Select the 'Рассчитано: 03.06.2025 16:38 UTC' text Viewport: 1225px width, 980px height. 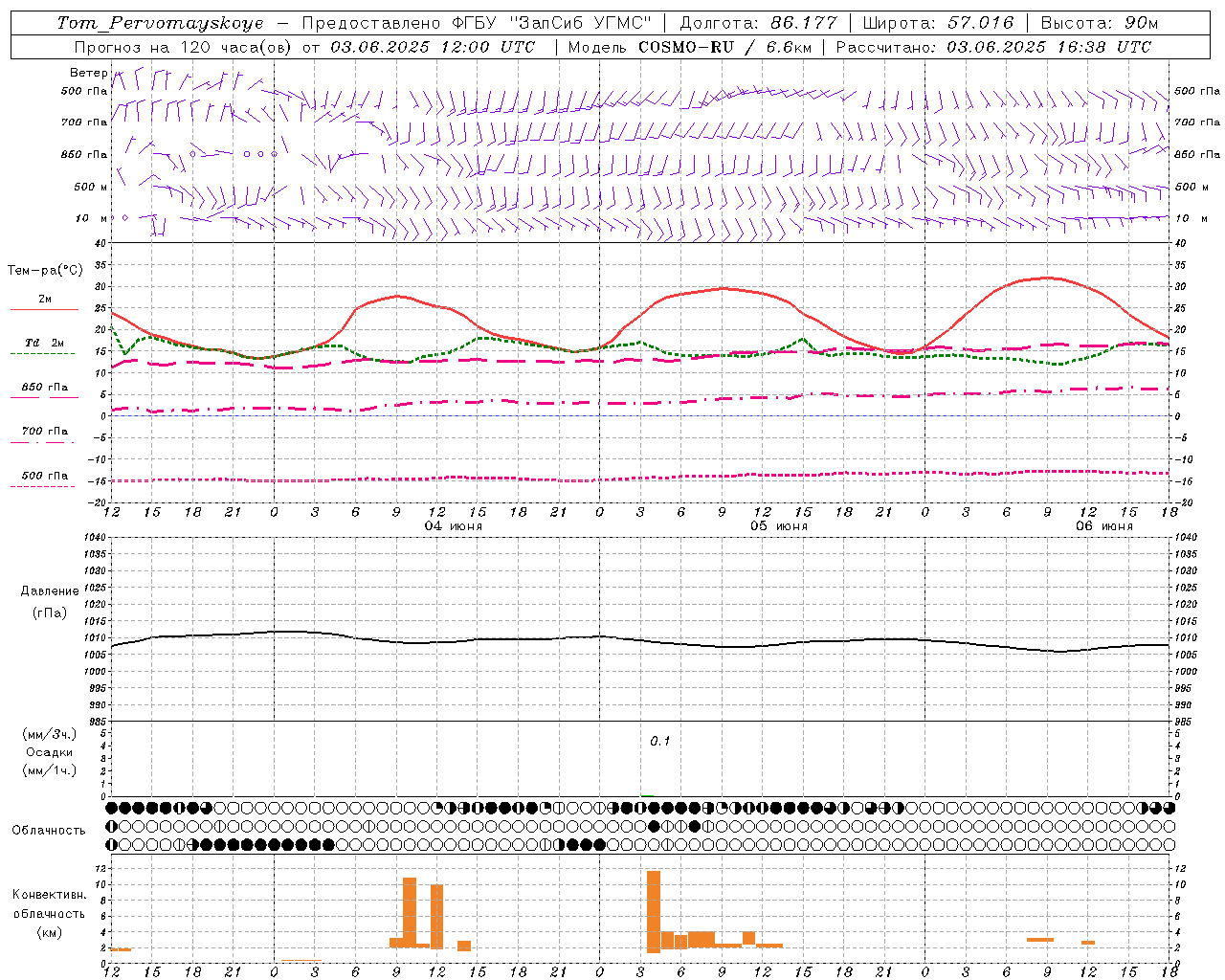[993, 47]
